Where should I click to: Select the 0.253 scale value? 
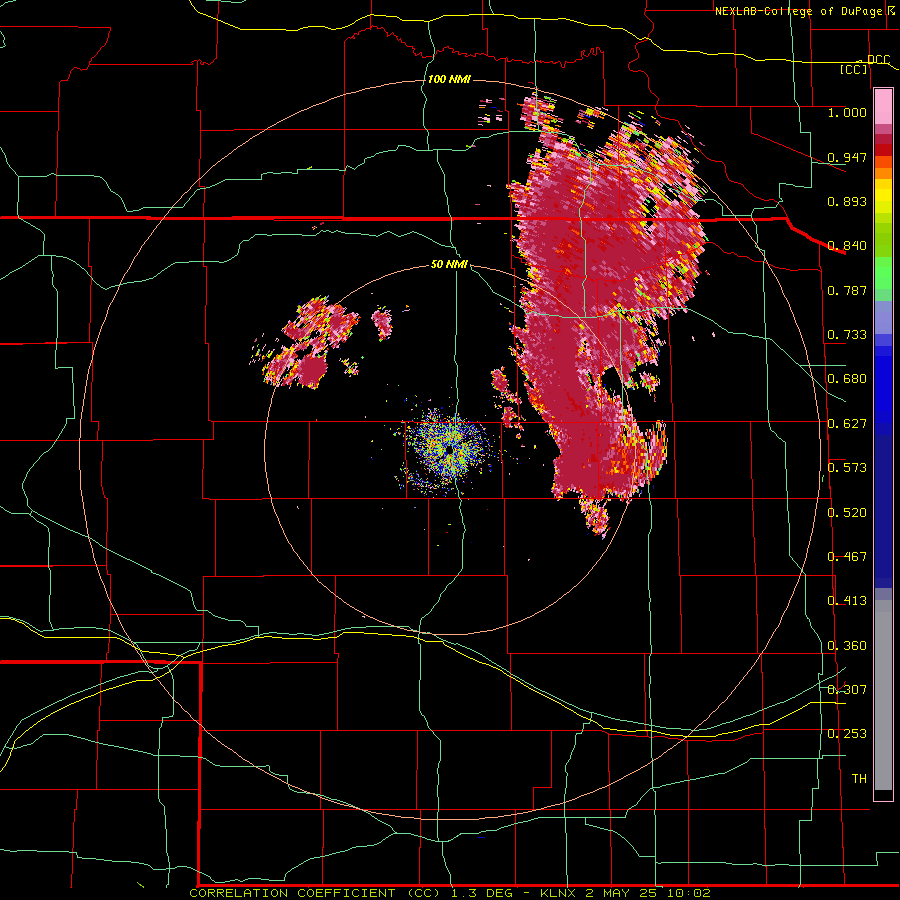847,734
